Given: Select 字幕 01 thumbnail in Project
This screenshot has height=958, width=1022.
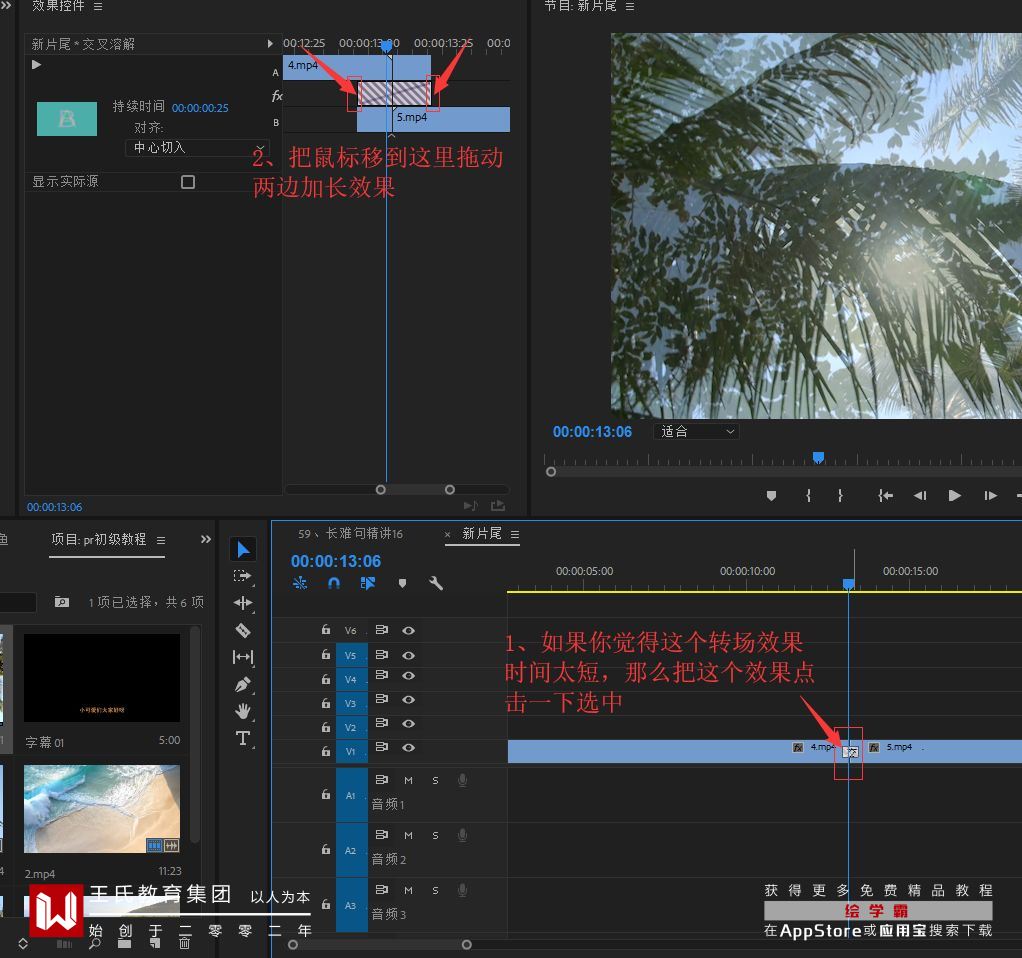Looking at the screenshot, I should click(x=102, y=678).
